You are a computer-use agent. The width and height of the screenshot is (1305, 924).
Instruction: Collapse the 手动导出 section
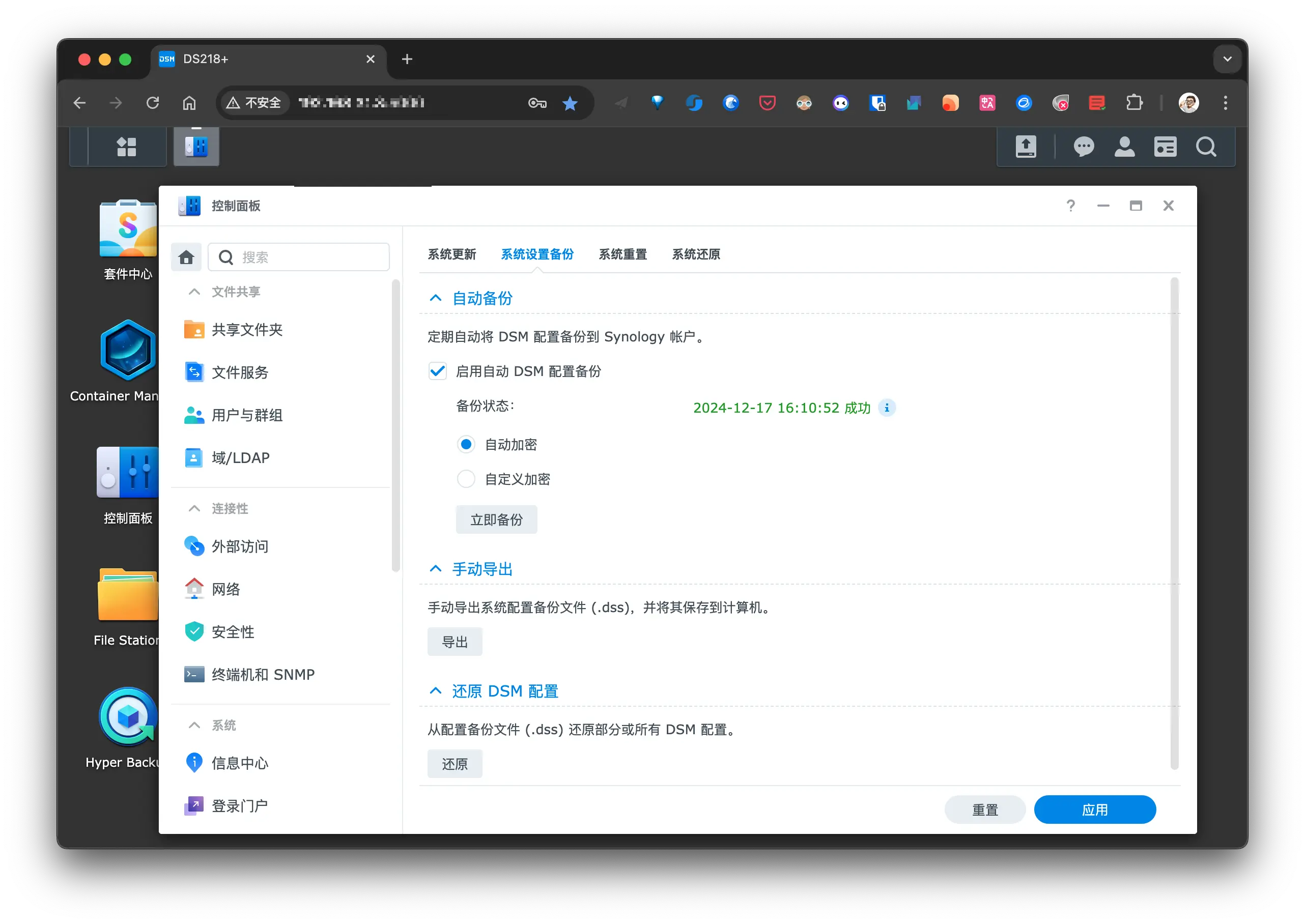[x=435, y=569]
